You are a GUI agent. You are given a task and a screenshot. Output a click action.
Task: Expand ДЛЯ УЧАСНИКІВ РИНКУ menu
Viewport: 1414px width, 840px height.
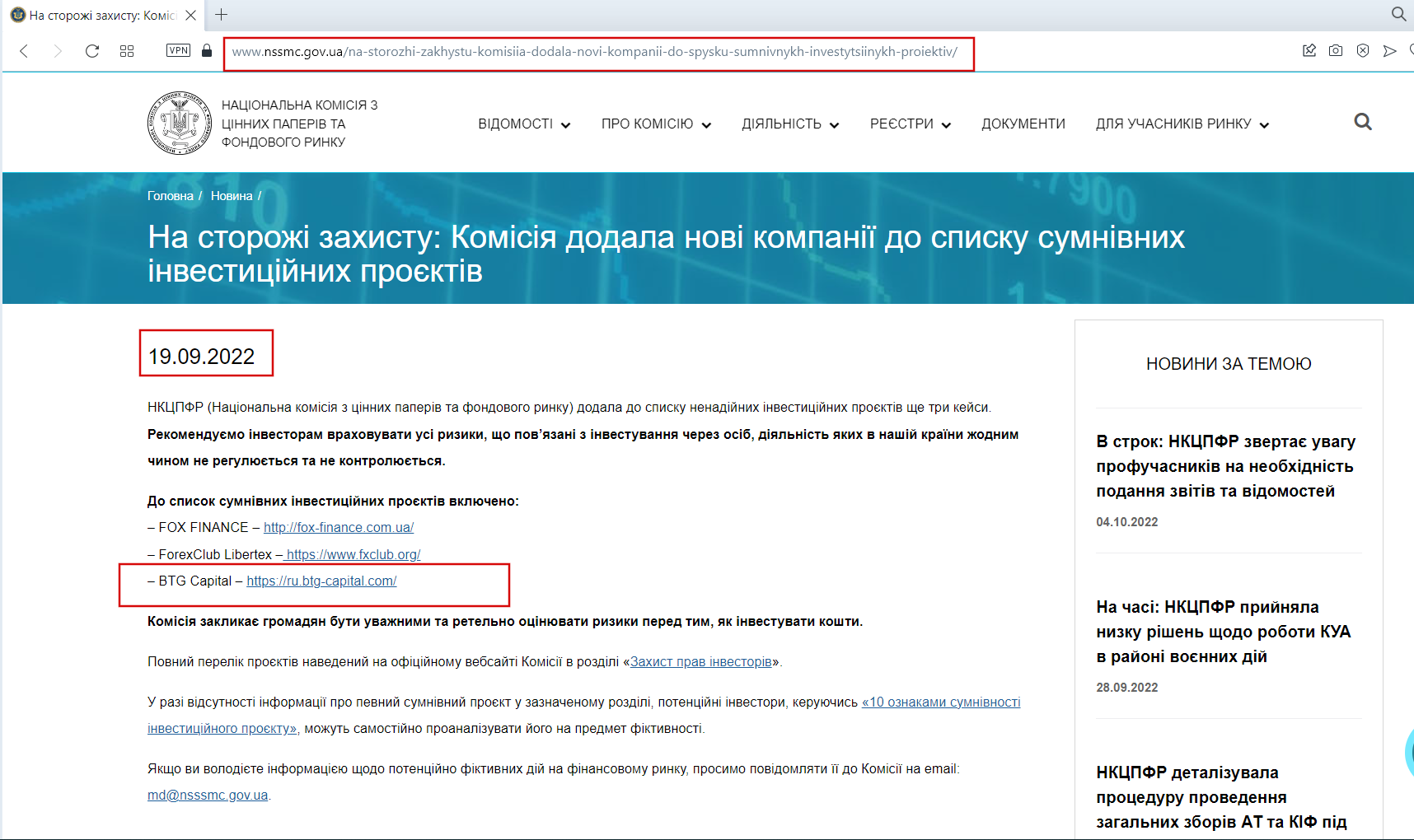[x=1182, y=124]
